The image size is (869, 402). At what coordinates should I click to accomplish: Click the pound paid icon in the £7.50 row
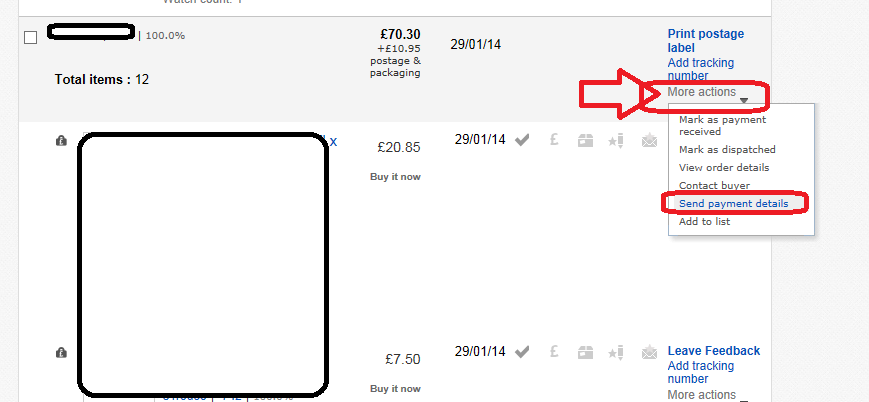click(x=553, y=352)
